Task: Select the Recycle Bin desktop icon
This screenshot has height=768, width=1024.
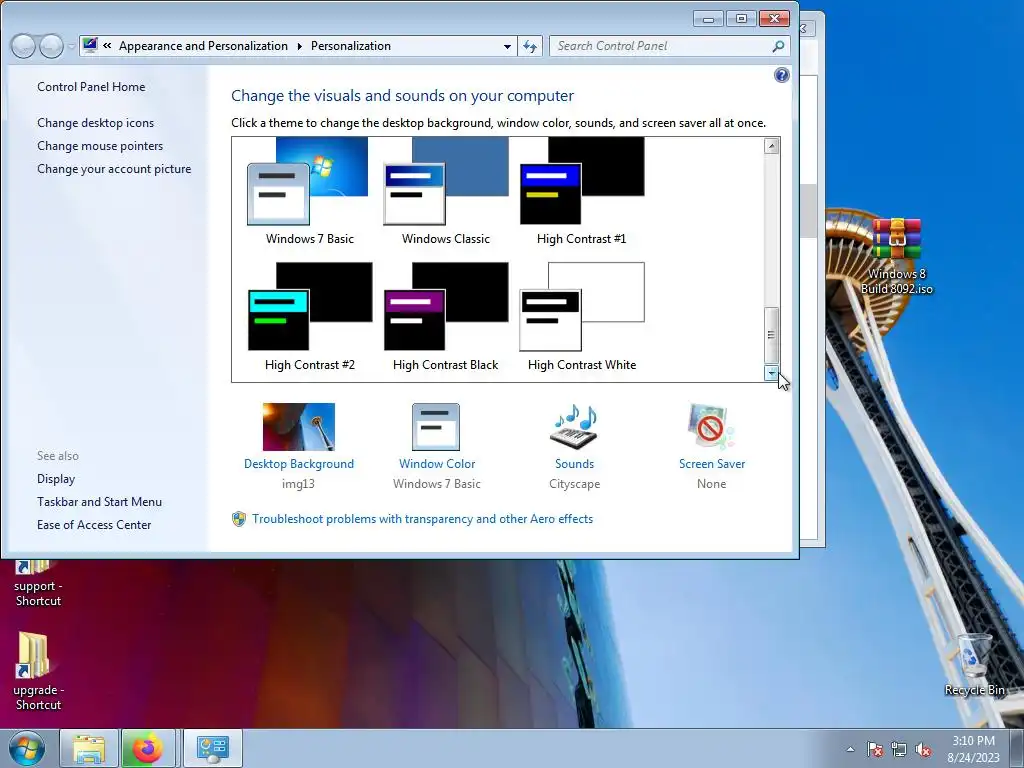Action: (974, 664)
